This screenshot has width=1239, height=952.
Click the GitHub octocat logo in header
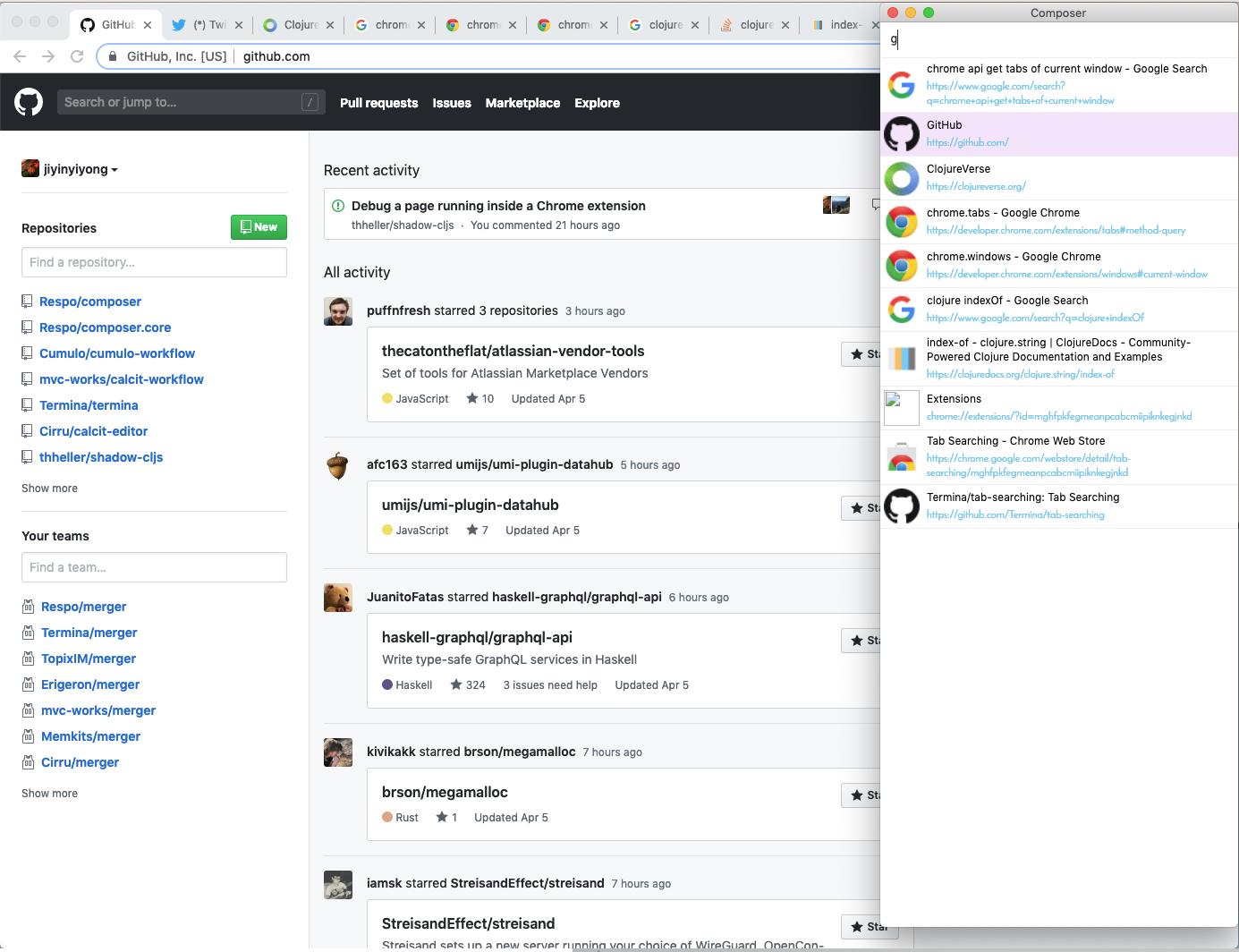coord(29,102)
